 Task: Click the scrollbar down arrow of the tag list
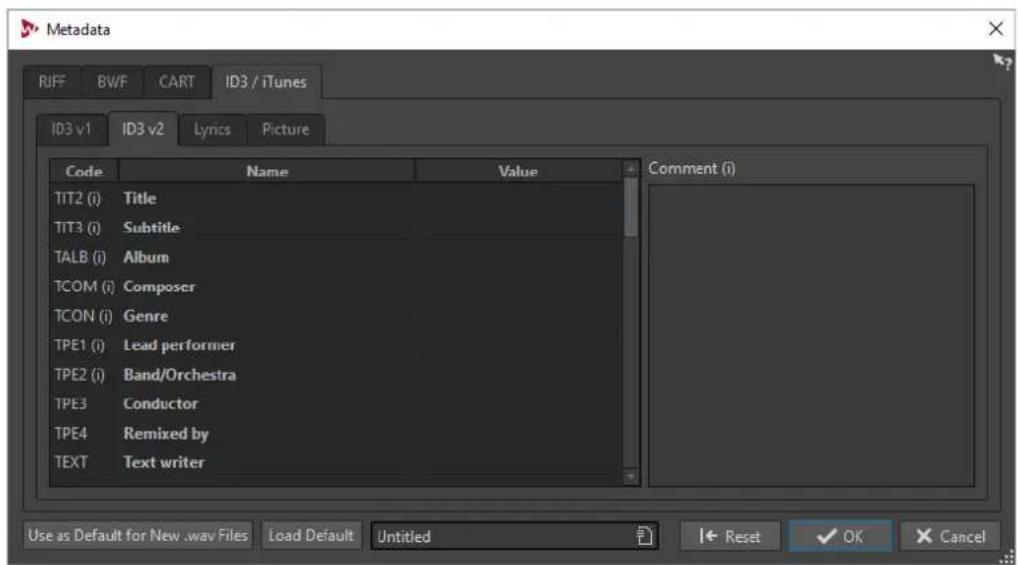tap(630, 477)
